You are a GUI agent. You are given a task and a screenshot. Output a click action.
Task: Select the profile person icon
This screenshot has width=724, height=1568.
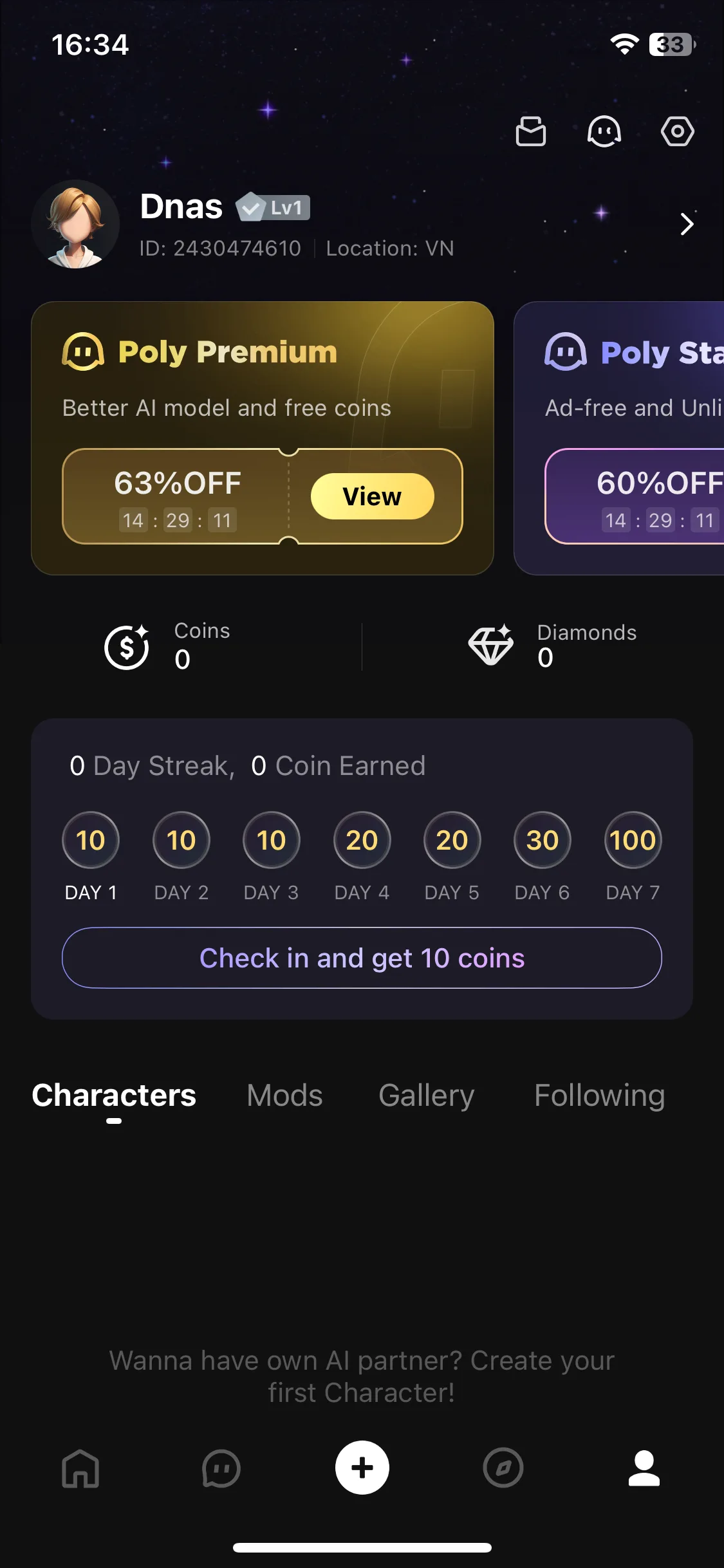click(x=644, y=1468)
